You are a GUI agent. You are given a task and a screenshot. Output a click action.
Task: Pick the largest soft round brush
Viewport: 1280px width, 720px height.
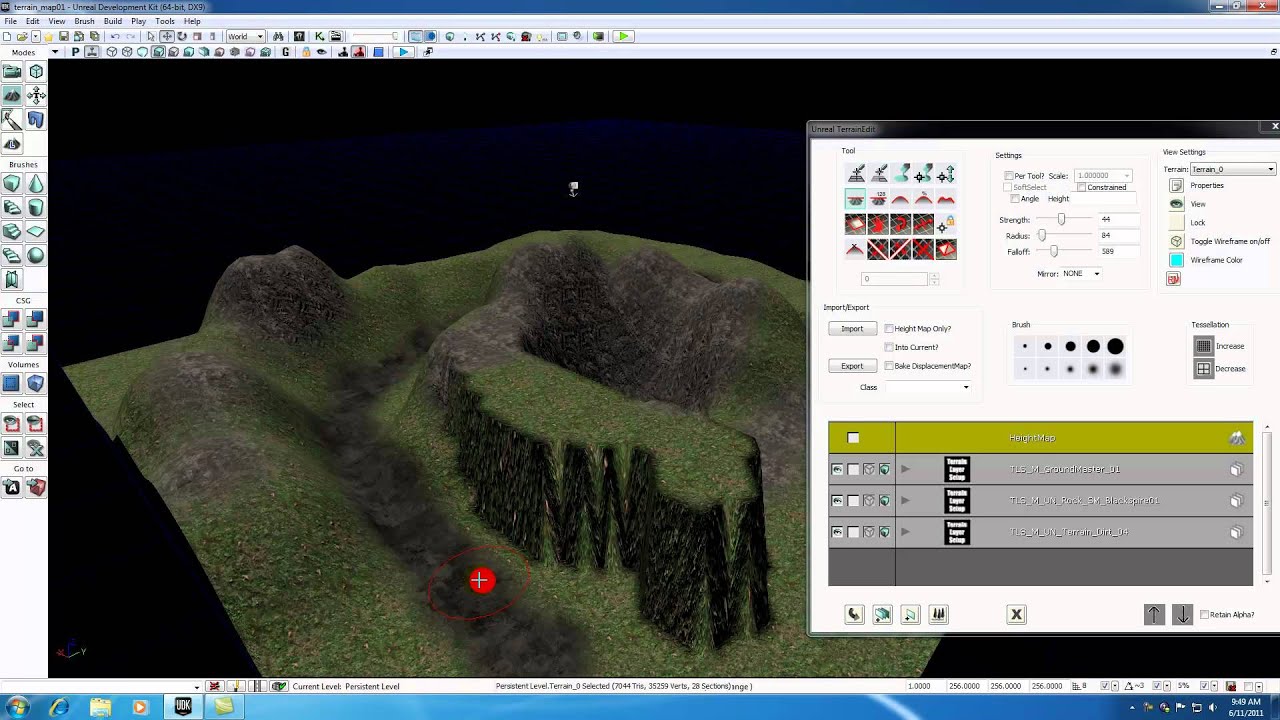(1115, 369)
